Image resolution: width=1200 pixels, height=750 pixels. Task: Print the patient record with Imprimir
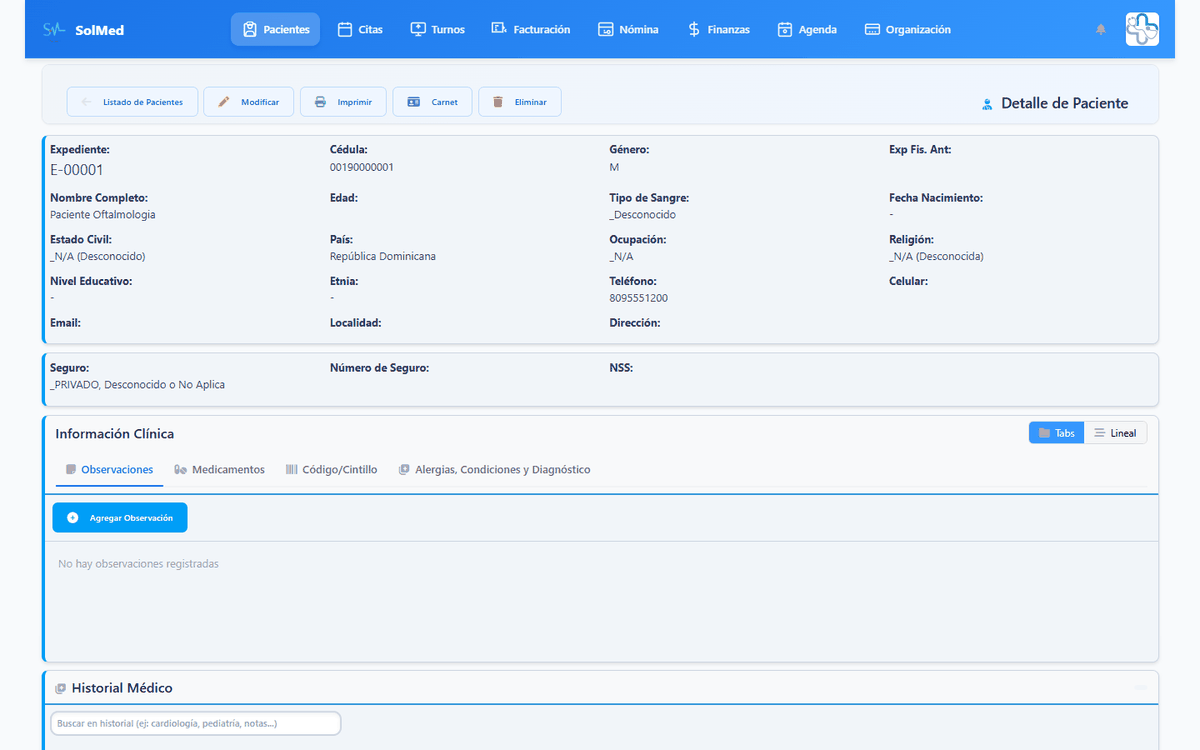point(343,102)
